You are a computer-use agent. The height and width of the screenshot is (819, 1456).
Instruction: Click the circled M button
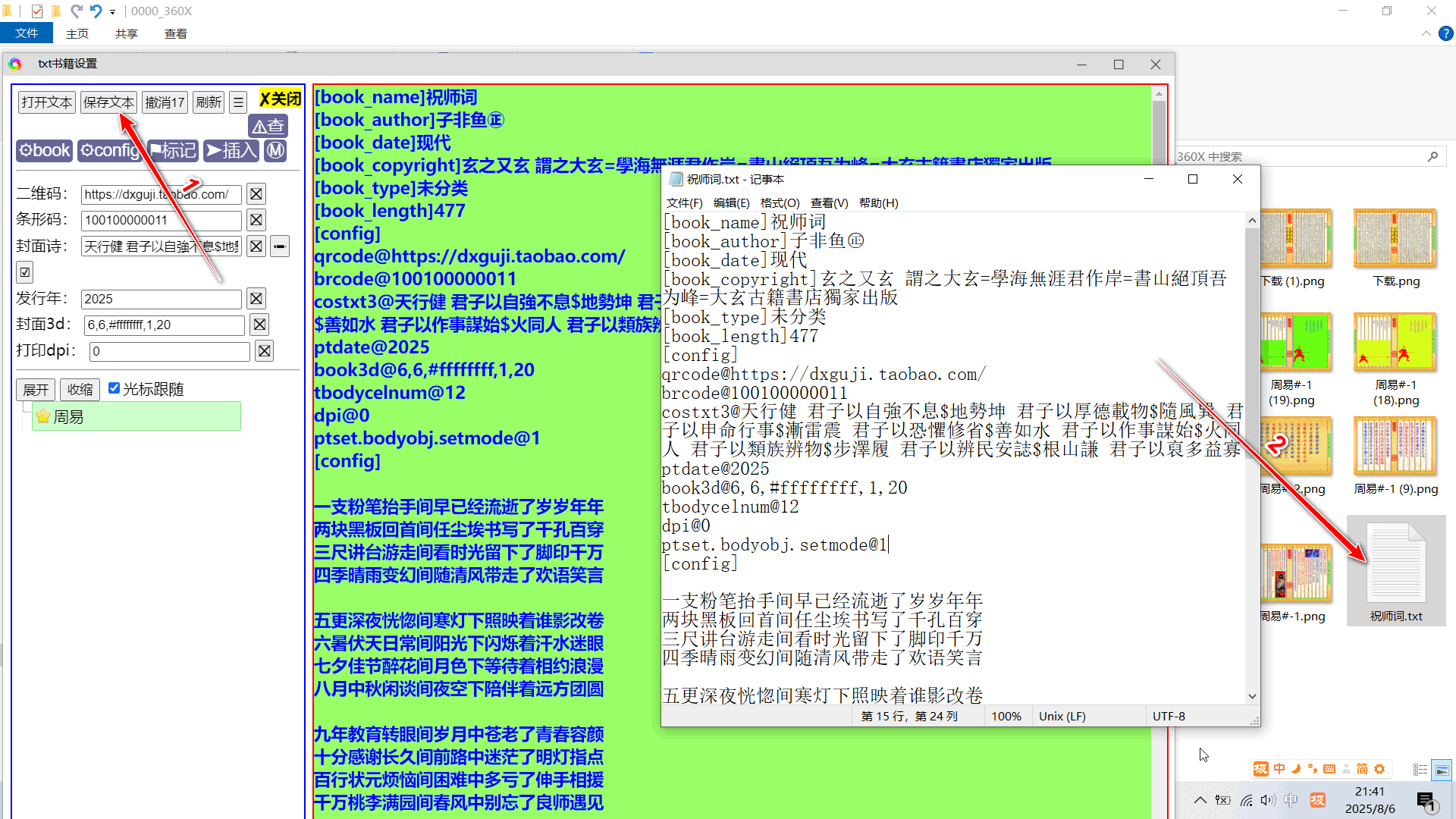point(276,151)
